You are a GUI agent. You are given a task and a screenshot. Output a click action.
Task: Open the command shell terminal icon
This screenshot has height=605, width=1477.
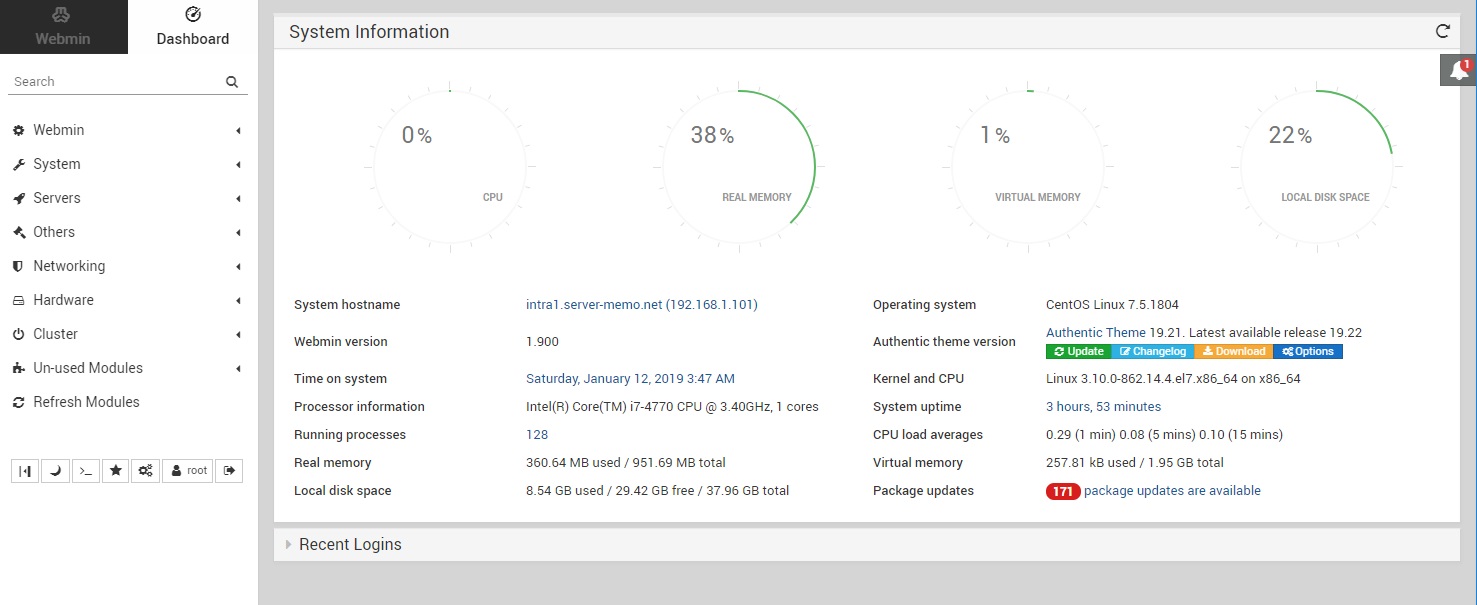coord(86,471)
